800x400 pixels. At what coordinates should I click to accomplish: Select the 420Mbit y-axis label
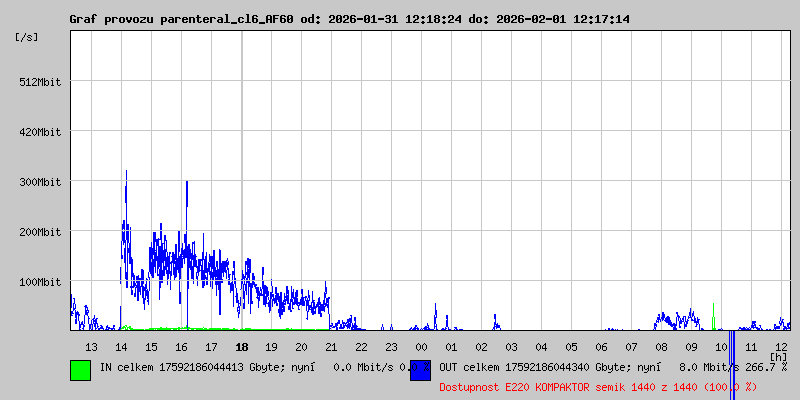[40, 132]
